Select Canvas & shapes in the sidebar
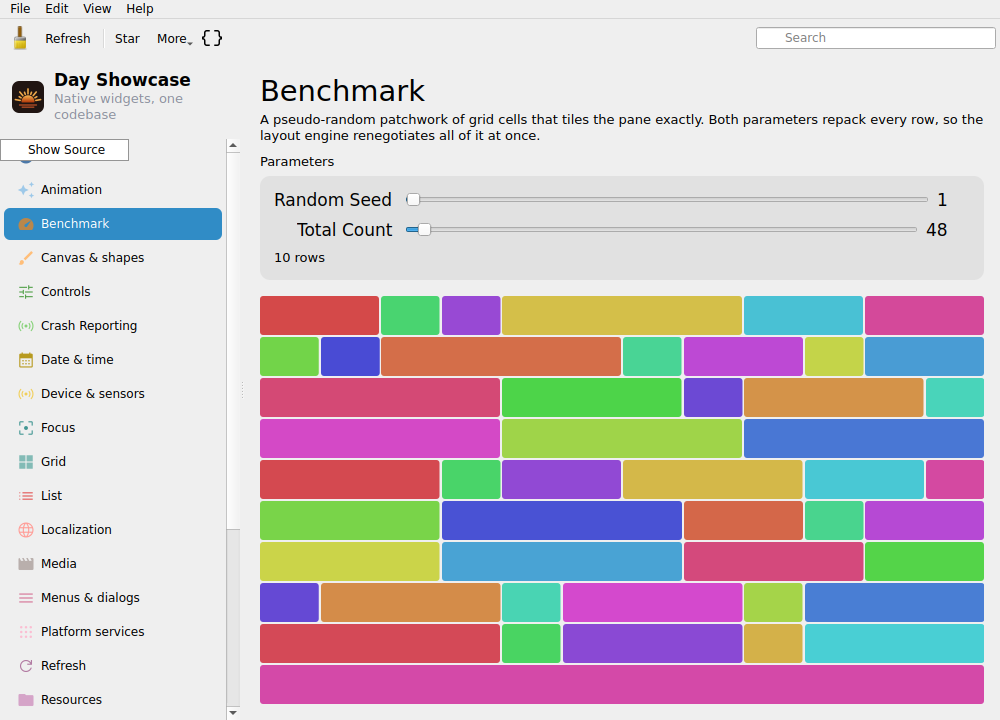Screen dimensions: 1000x720 coord(113,258)
